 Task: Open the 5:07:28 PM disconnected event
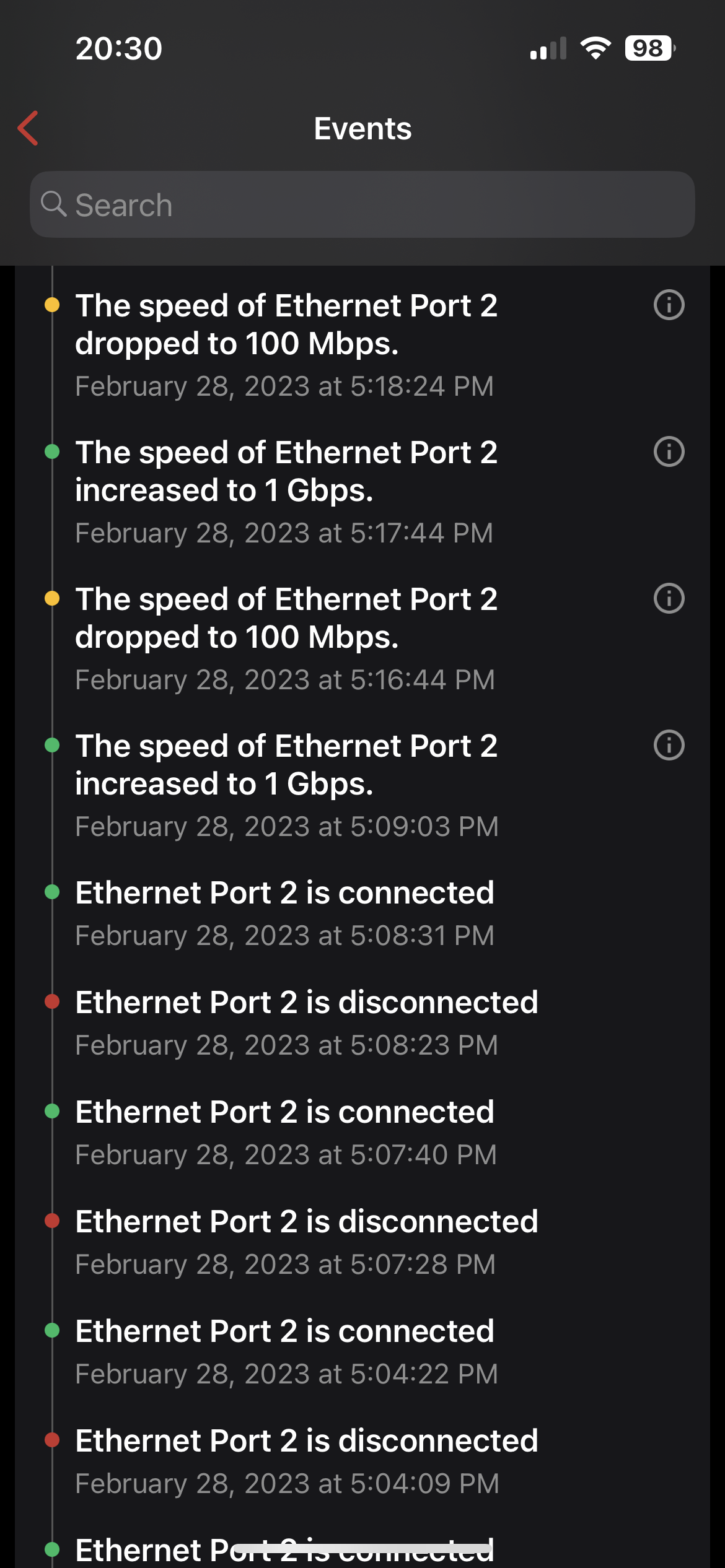click(x=307, y=1242)
